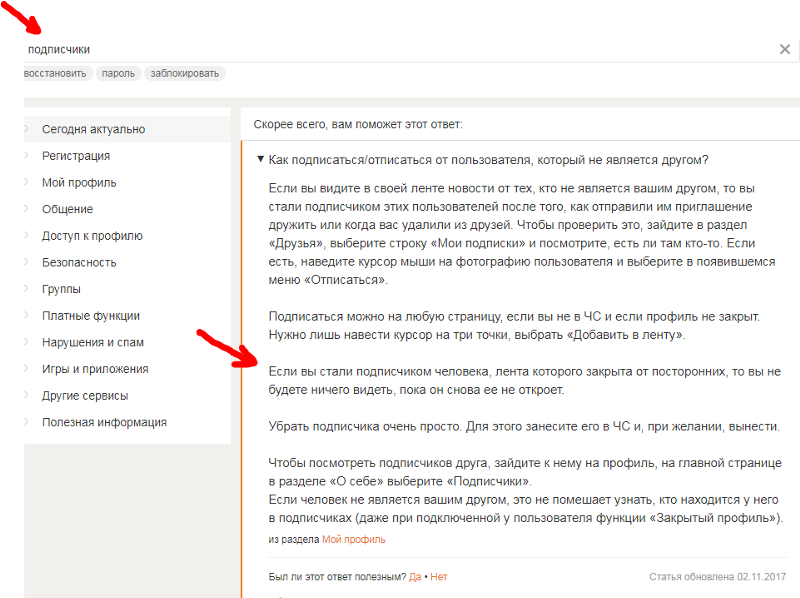Click heading «Скорее всего, вам поможет этот ответ:»
800x598 pixels.
coord(358,124)
